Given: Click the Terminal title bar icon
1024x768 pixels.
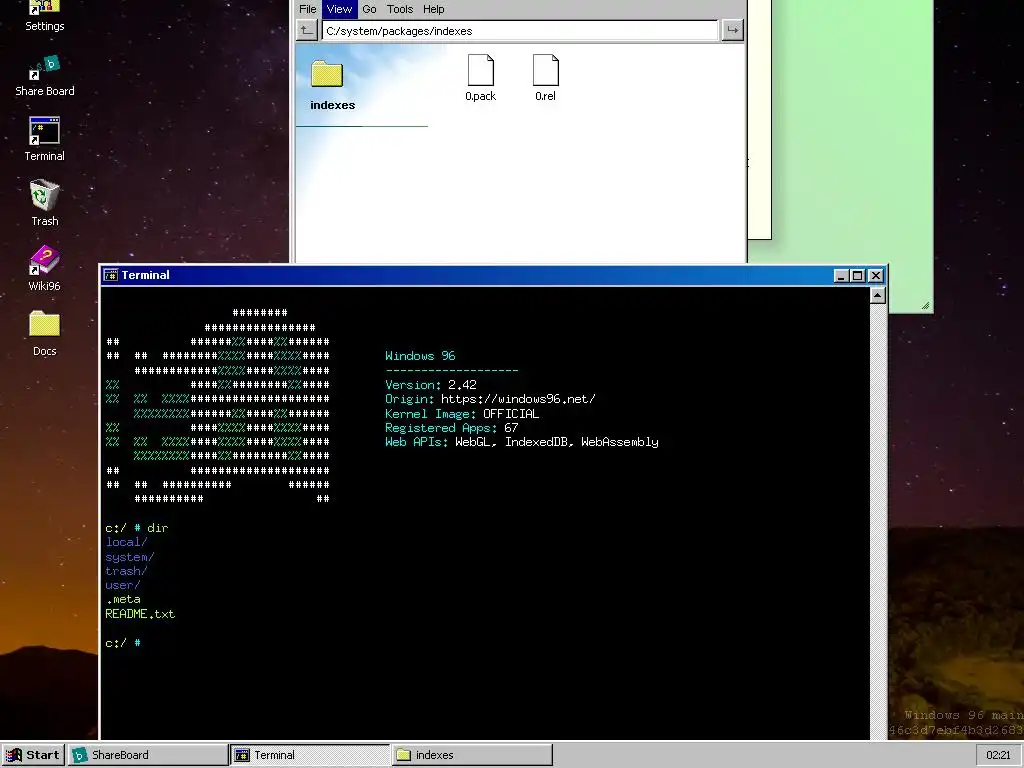Looking at the screenshot, I should 111,275.
